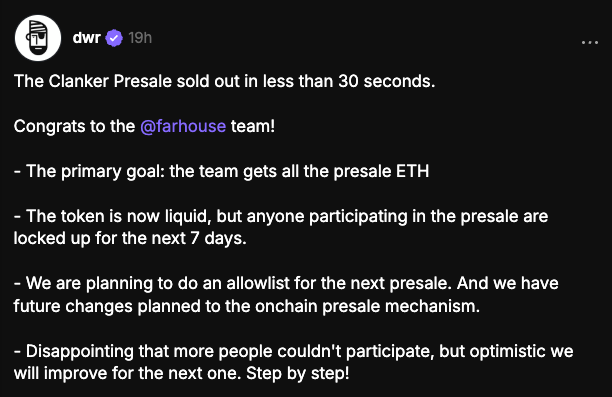Visit the @farhouse mention
612x397 pixels.
tap(183, 126)
